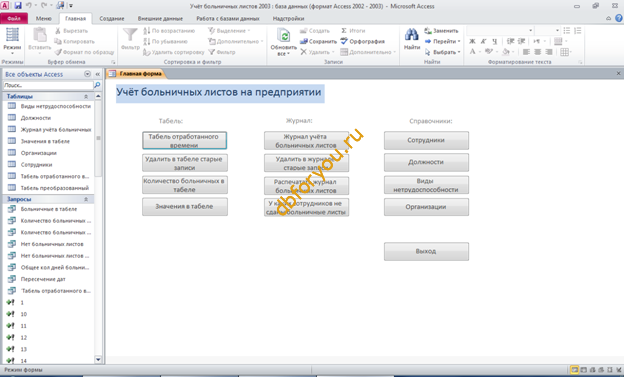The height and width of the screenshot is (377, 624).
Task: Collapse navigation pane with double-chevron button
Action: tap(97, 74)
